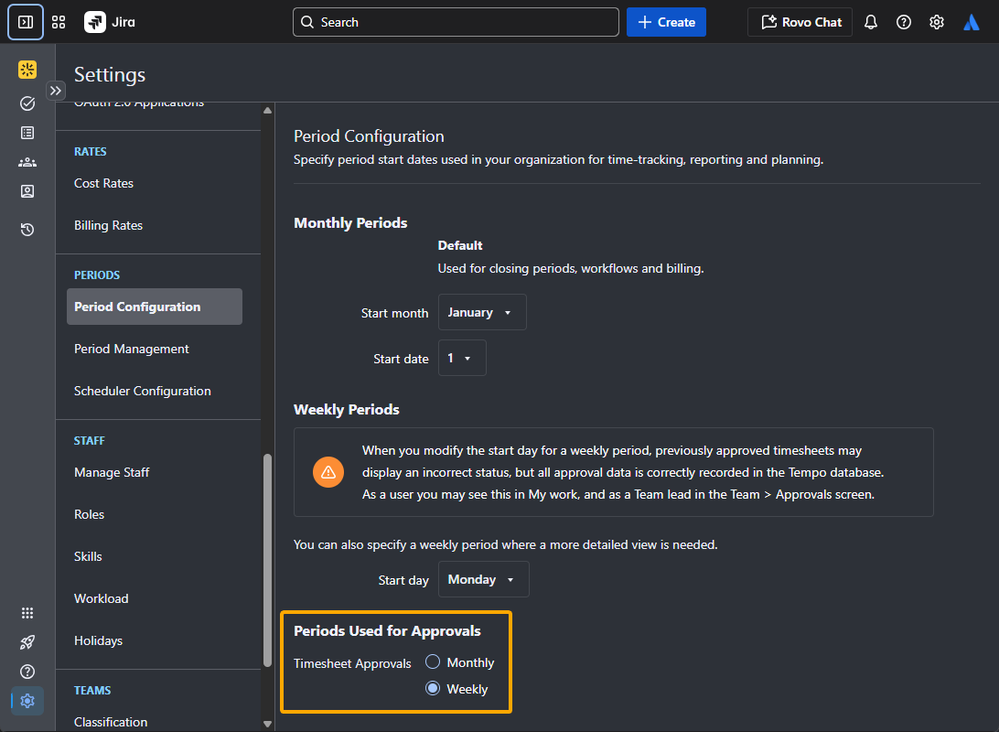Image resolution: width=999 pixels, height=732 pixels.
Task: Select Monthly timesheet approvals
Action: point(433,662)
